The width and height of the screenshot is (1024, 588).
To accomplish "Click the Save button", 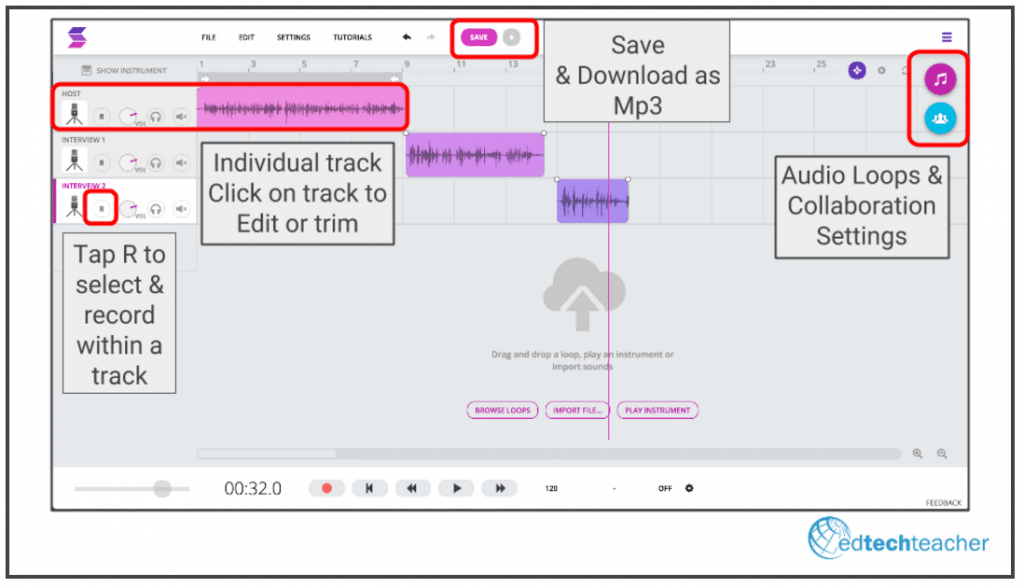I will pos(479,37).
